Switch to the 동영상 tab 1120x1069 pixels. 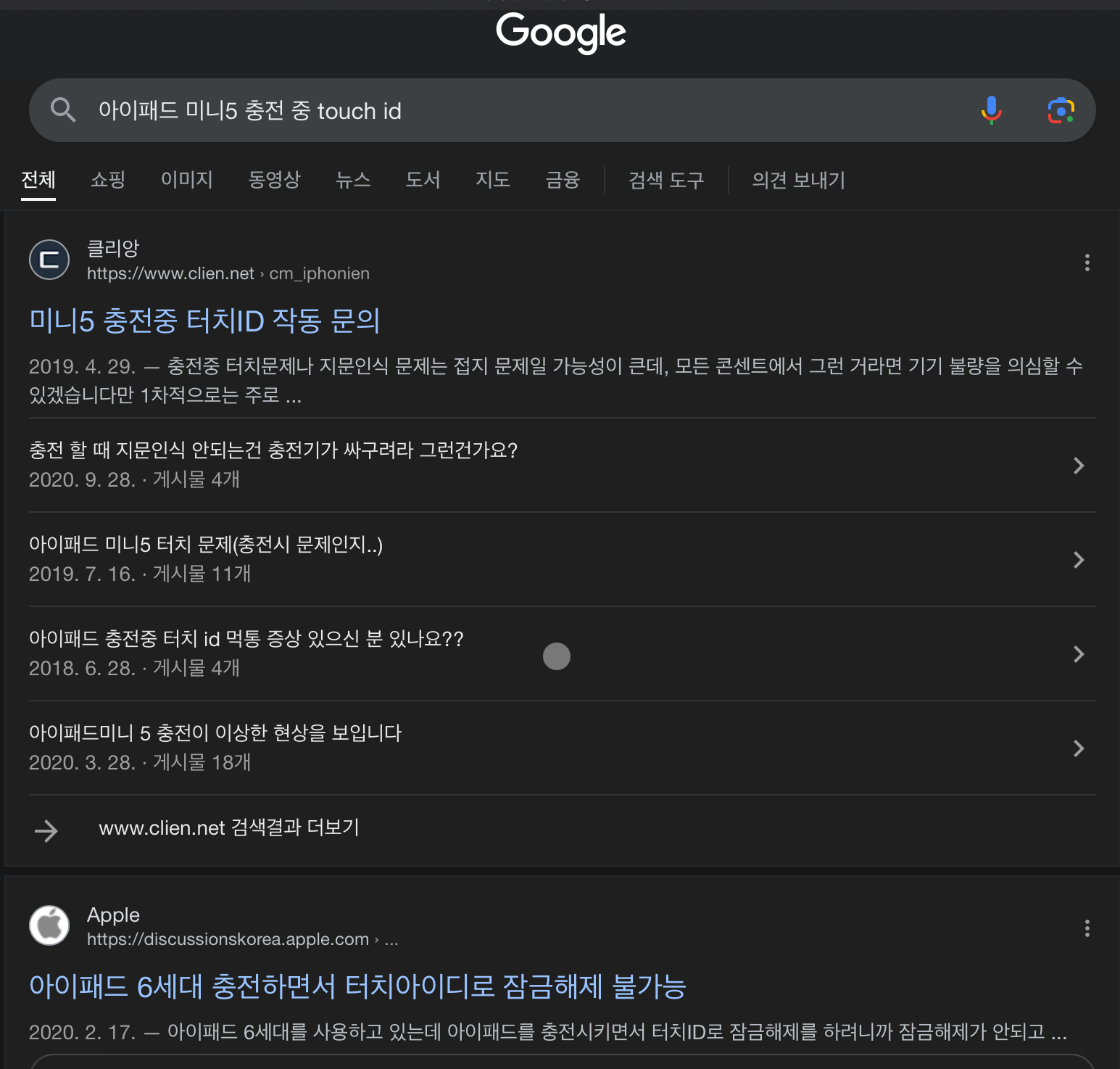click(x=275, y=181)
